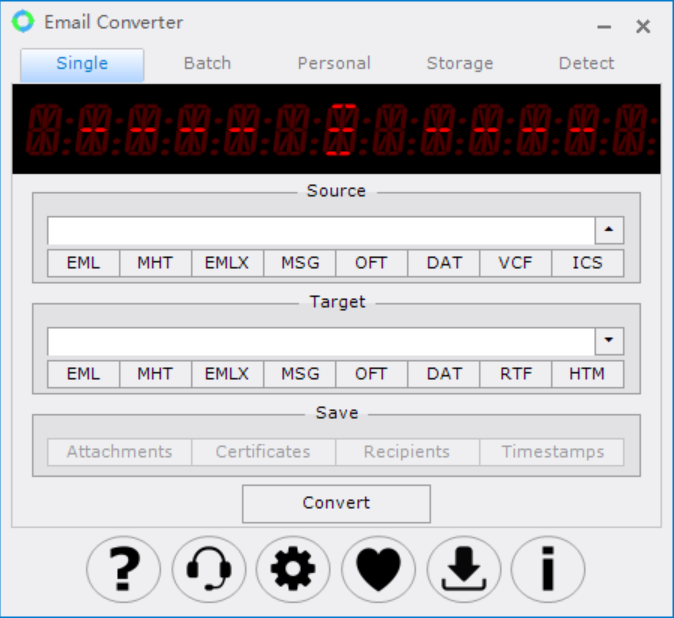Click the heart favorite icon

point(378,569)
